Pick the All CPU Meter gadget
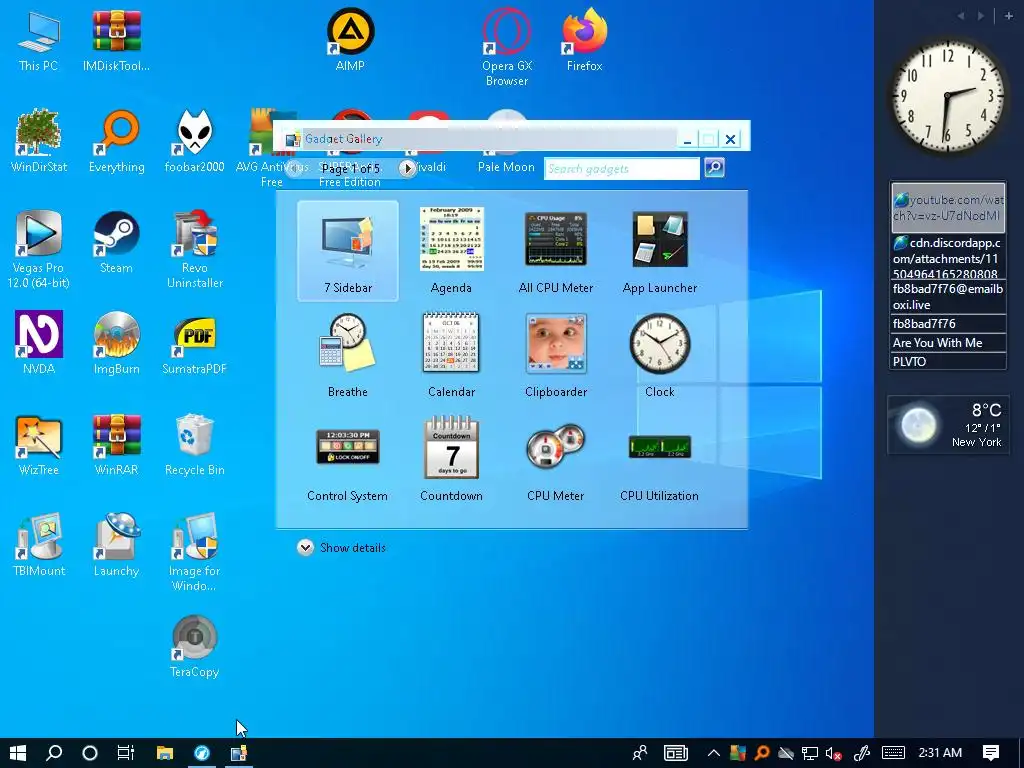This screenshot has width=1024, height=768. tap(556, 251)
